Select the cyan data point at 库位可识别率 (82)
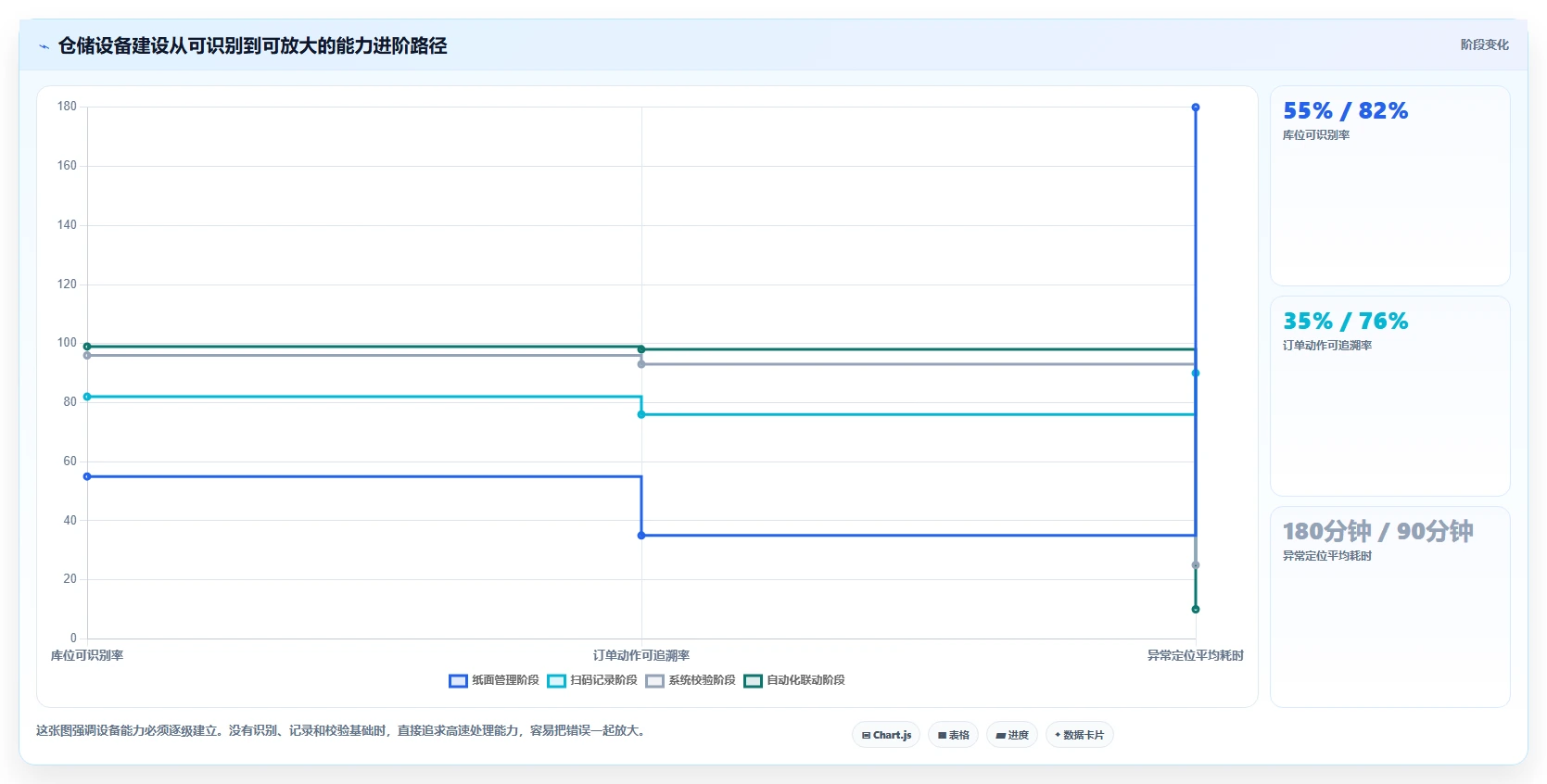This screenshot has width=1547, height=784. point(87,397)
